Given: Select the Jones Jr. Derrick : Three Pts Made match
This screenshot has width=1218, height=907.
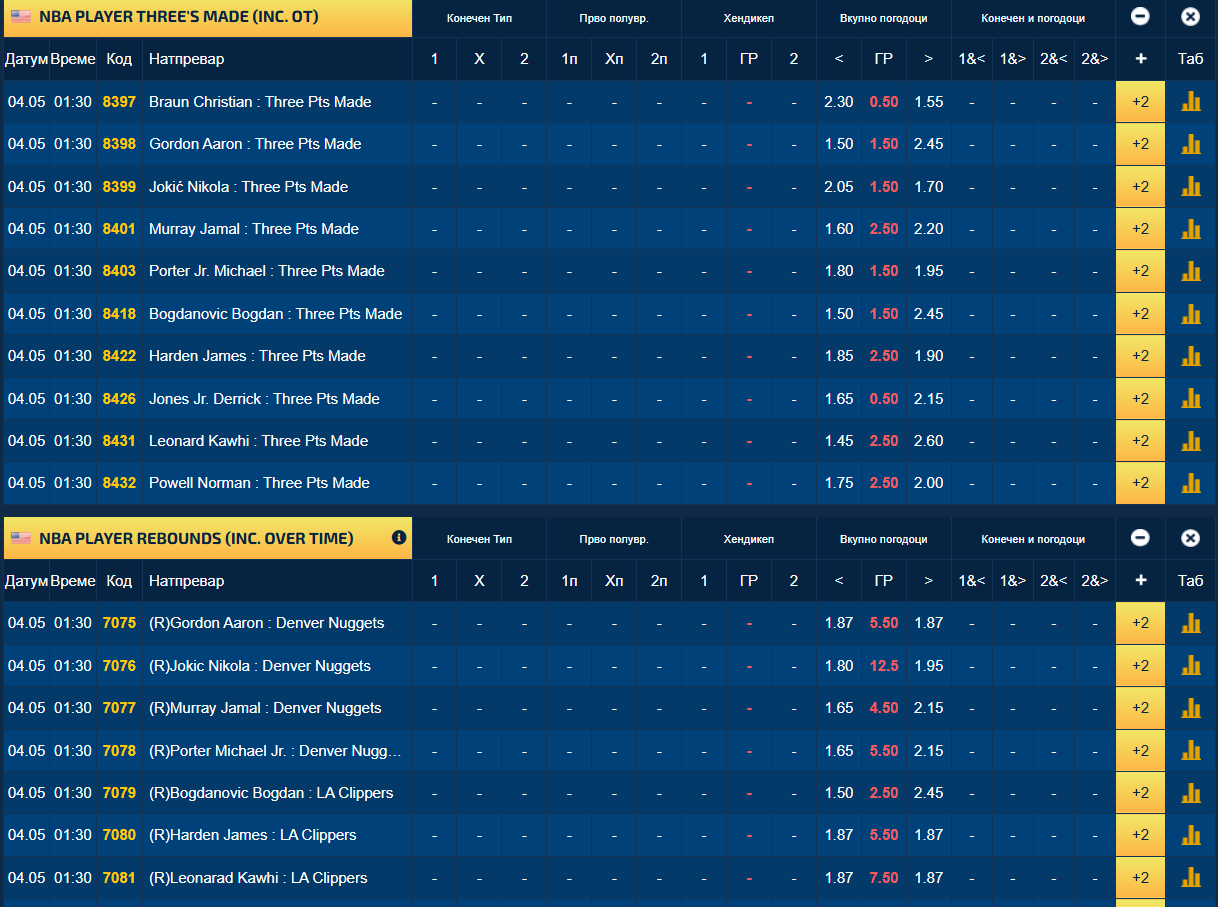Looking at the screenshot, I should (x=264, y=399).
